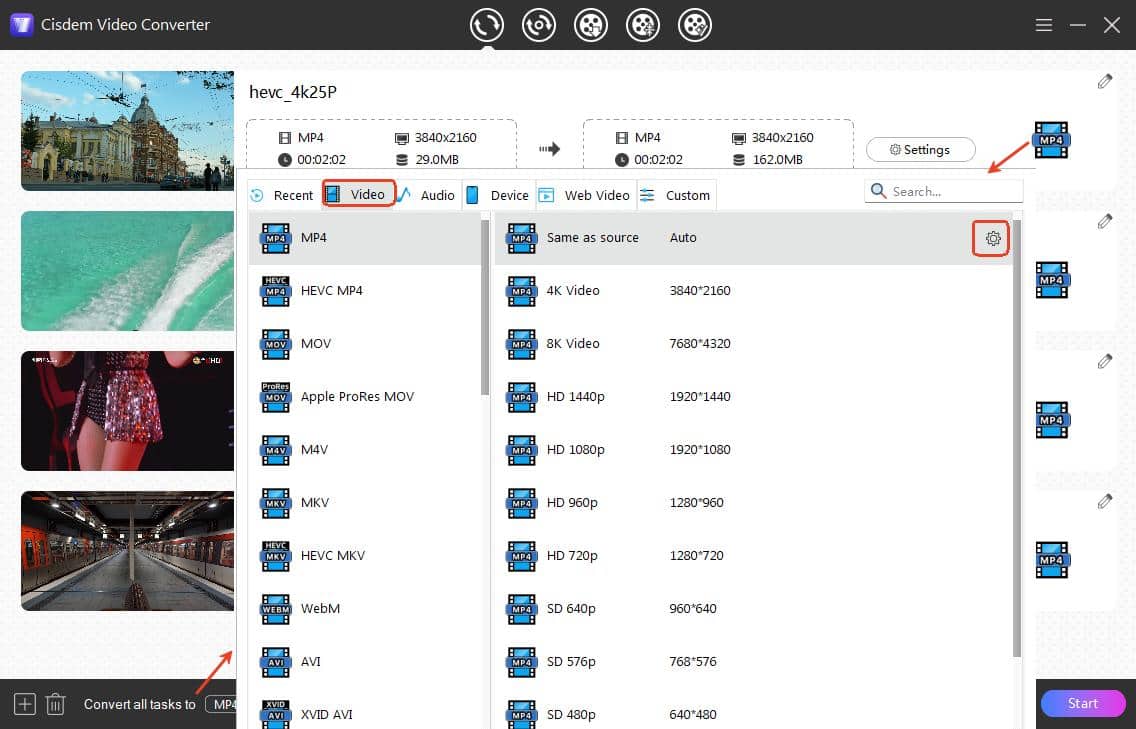Open gear settings on Same as source preset

(x=991, y=238)
